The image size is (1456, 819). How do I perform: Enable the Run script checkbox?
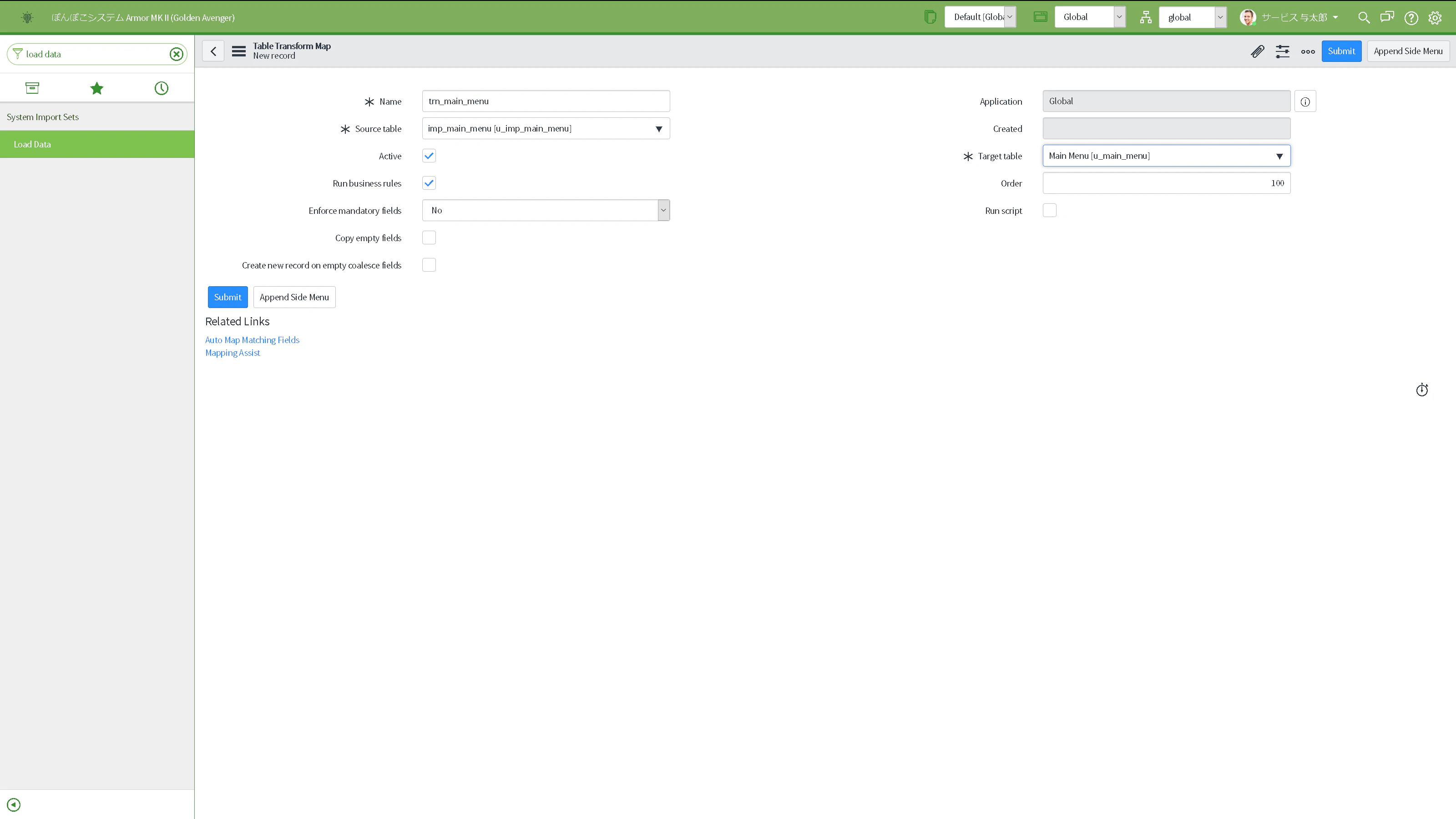[x=1050, y=210]
